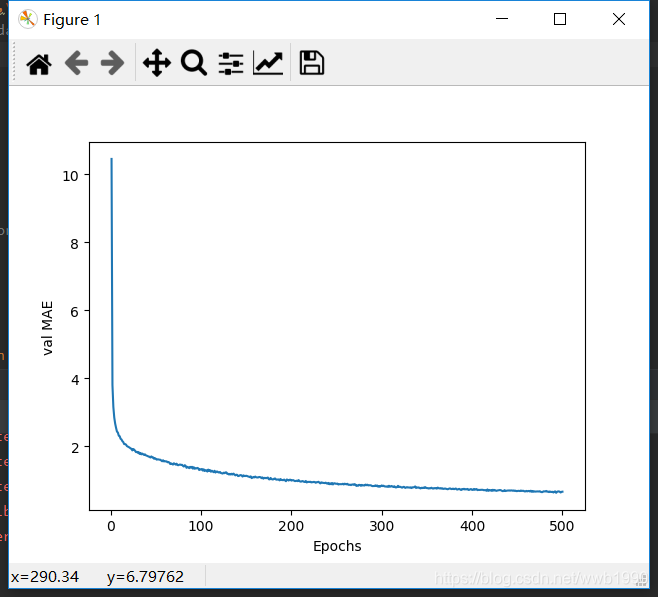This screenshot has width=658, height=597.
Task: Click the y-axis tick label 4
Action: [x=75, y=380]
